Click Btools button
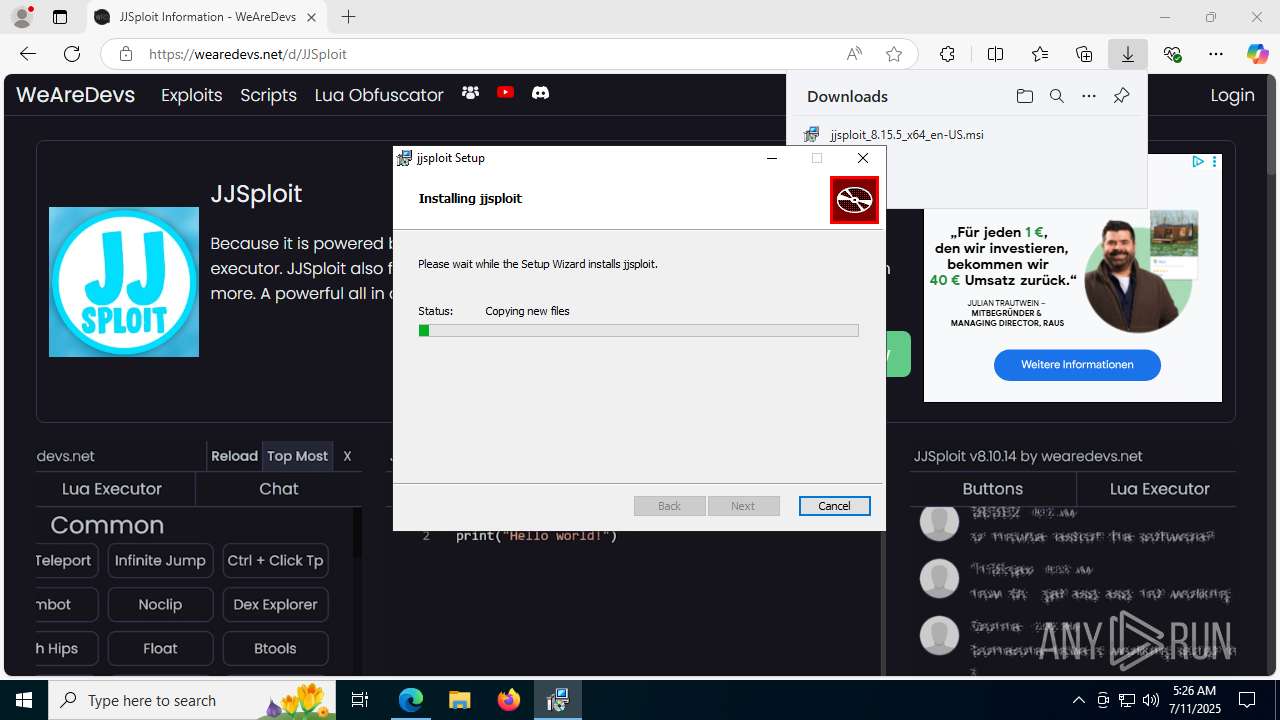The width and height of the screenshot is (1280, 720). tap(275, 649)
